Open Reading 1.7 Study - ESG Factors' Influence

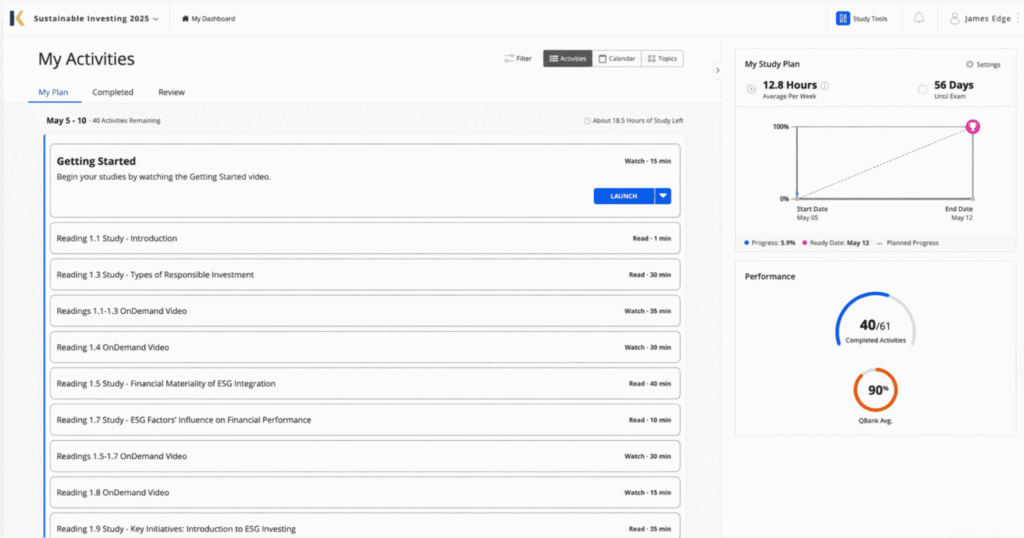click(x=365, y=420)
